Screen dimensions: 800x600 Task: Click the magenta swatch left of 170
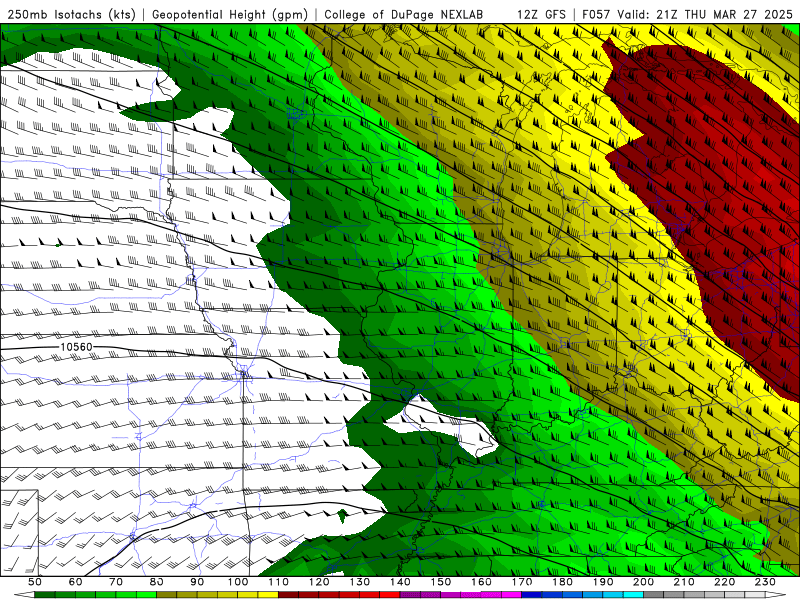[x=511, y=595]
